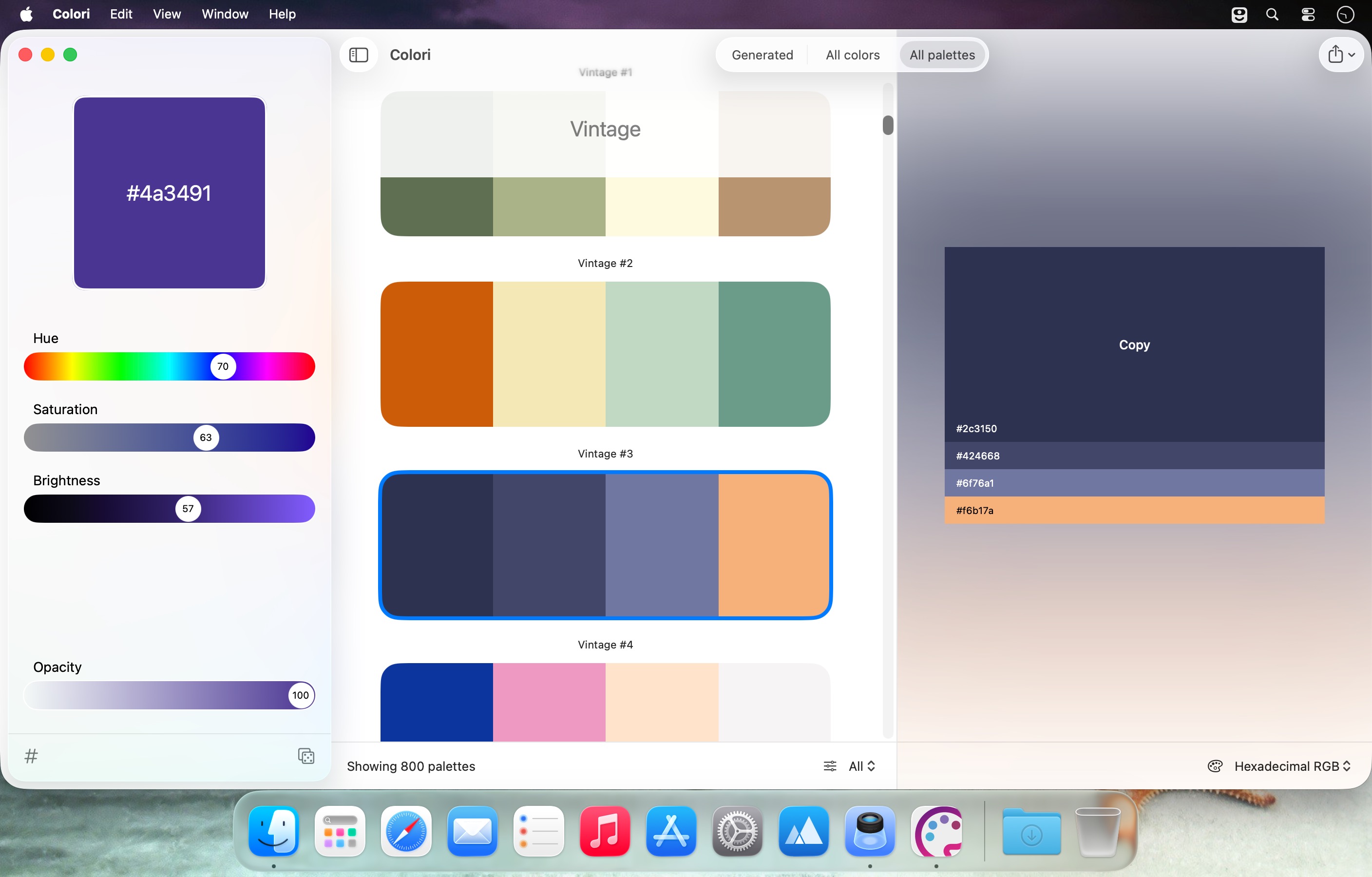
Task: Click the #4a3491 color preview swatch
Action: point(169,192)
